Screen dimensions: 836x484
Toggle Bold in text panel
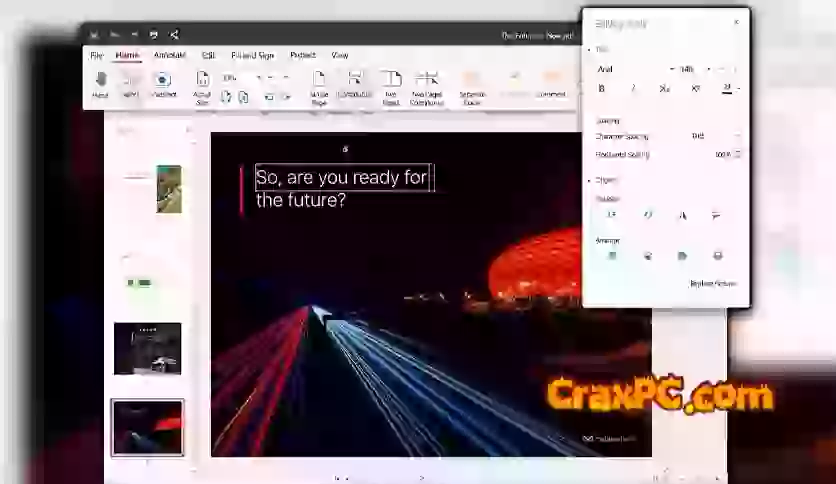(x=602, y=89)
